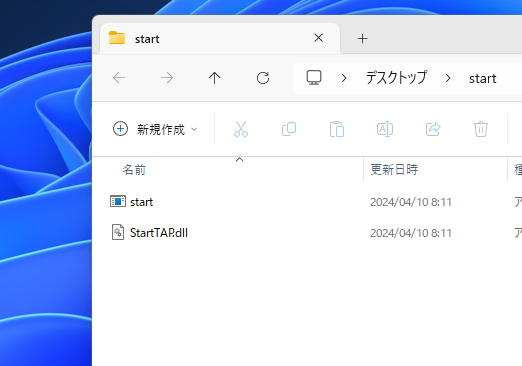
Task: Click the StartTAP.dll file icon
Action: 118,232
